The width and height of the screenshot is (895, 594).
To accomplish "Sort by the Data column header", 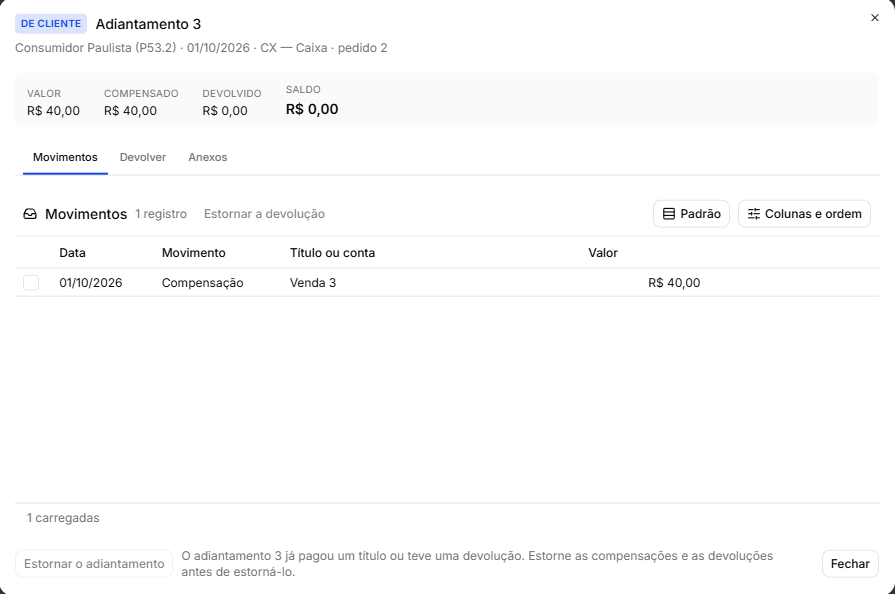I will (72, 253).
